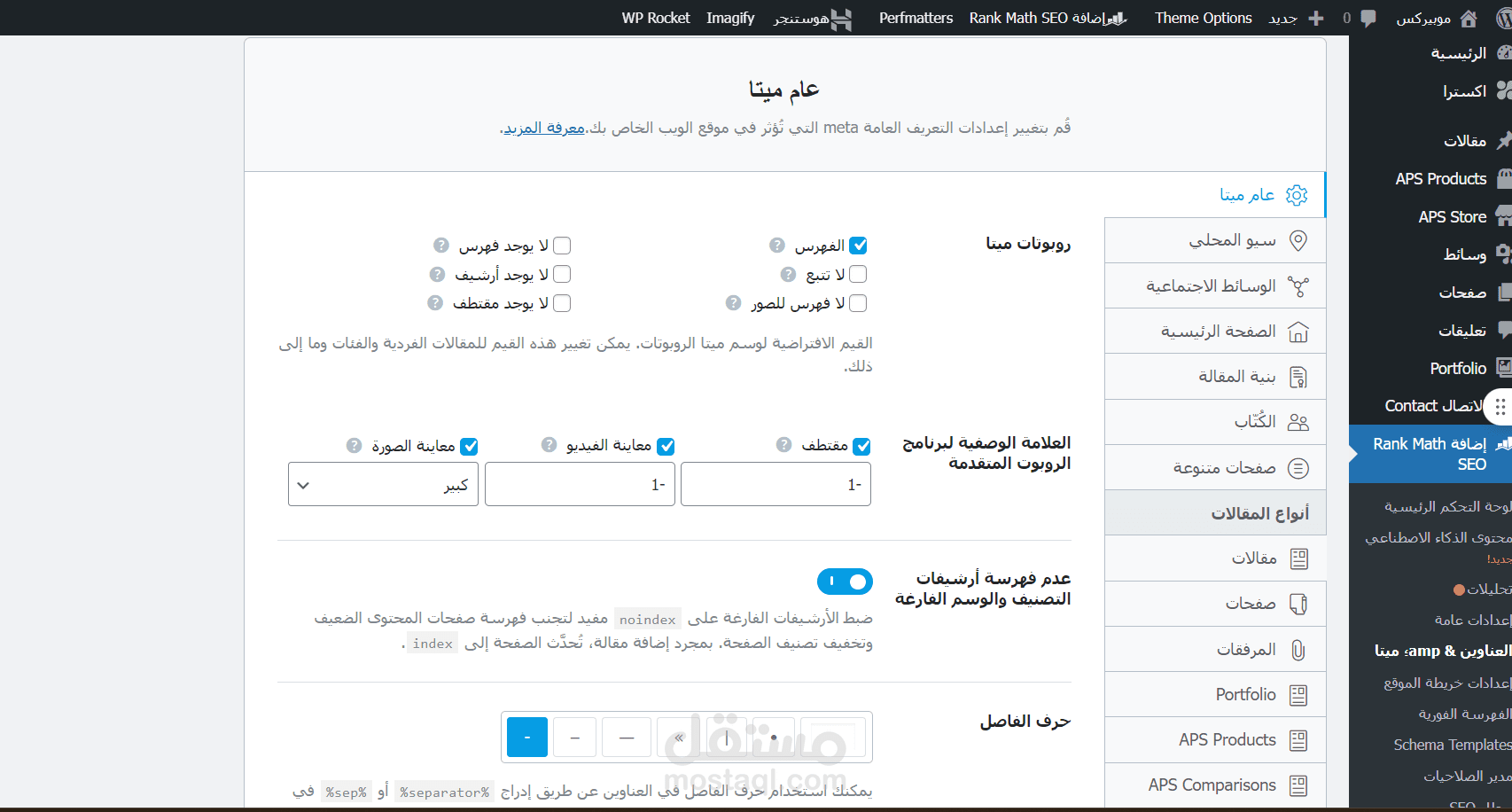
Task: Open the بنية المقالة tab
Action: pyautogui.click(x=1215, y=377)
